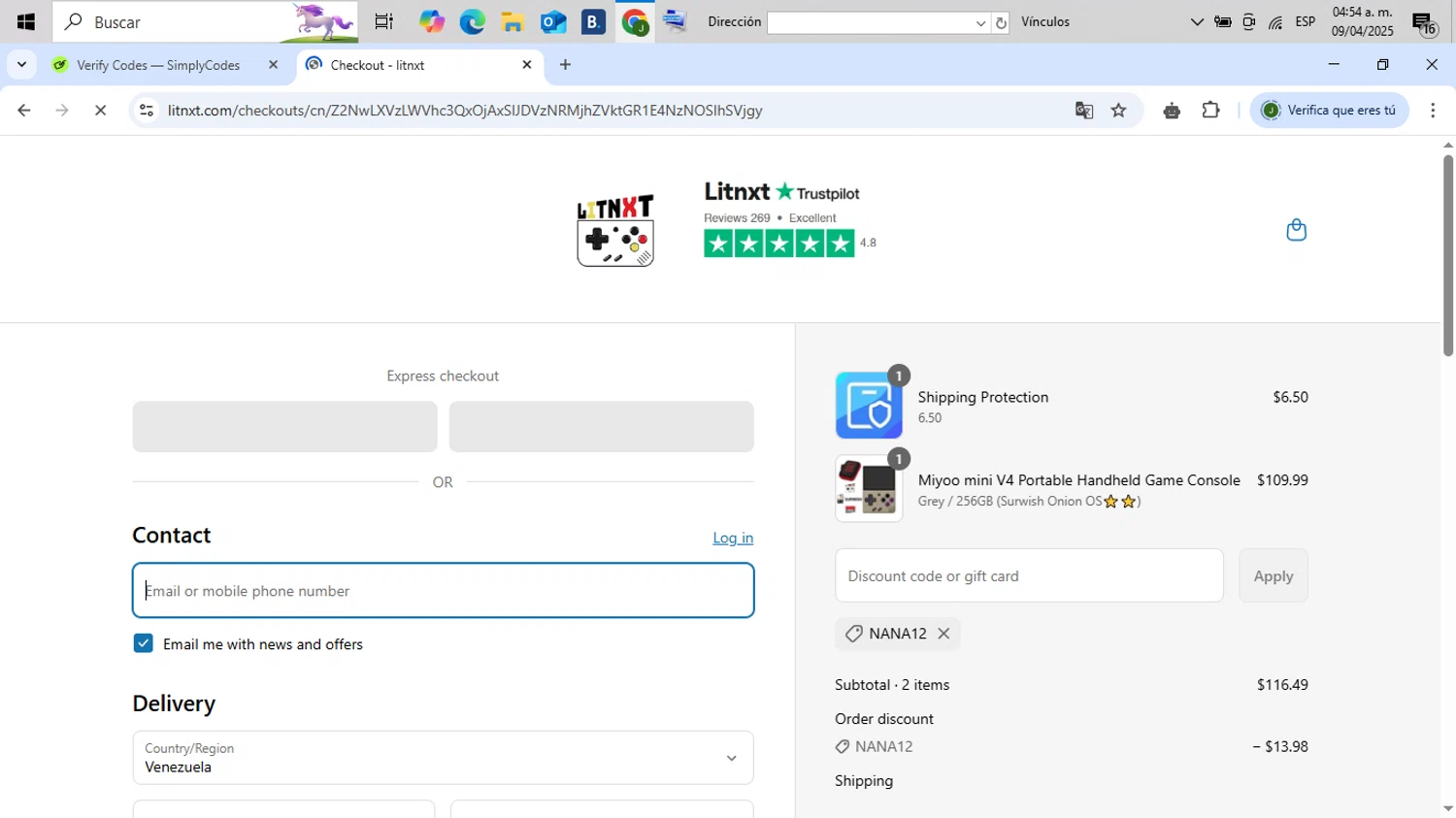Focus the Email or mobile phone number field

pos(443,591)
